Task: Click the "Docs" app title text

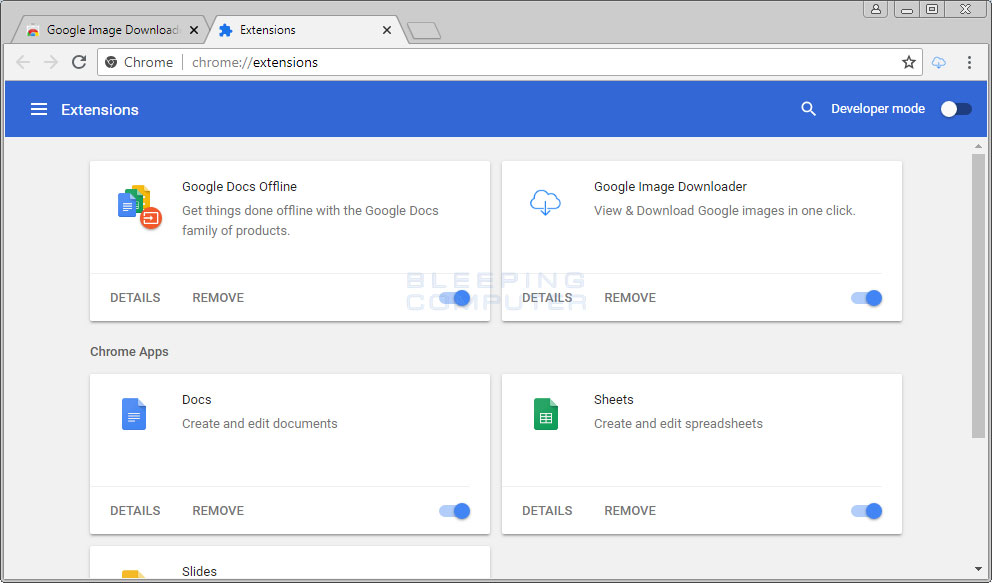Action: [196, 400]
